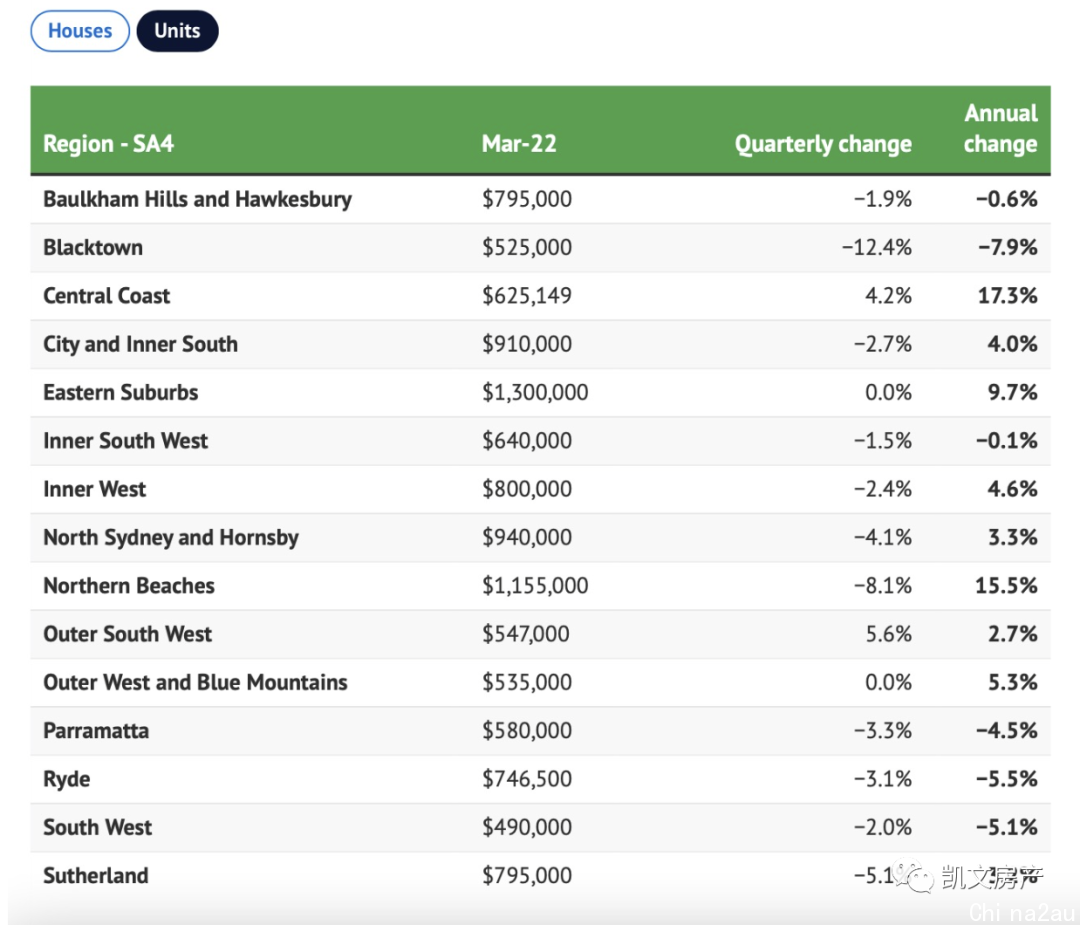Click City and Inner South's 4.0% annual change
The image size is (1080, 925).
[1012, 344]
